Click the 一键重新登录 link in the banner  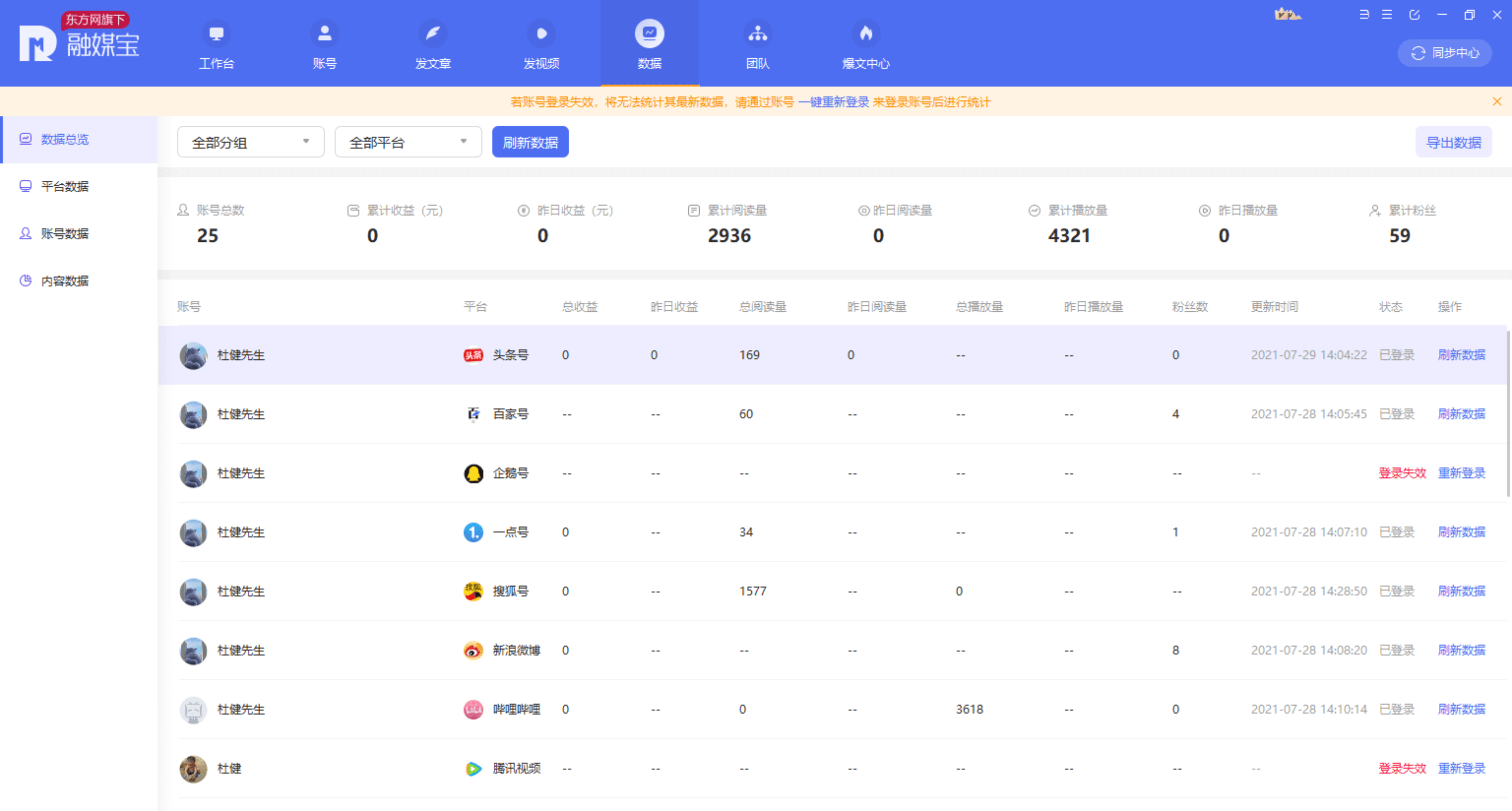834,102
